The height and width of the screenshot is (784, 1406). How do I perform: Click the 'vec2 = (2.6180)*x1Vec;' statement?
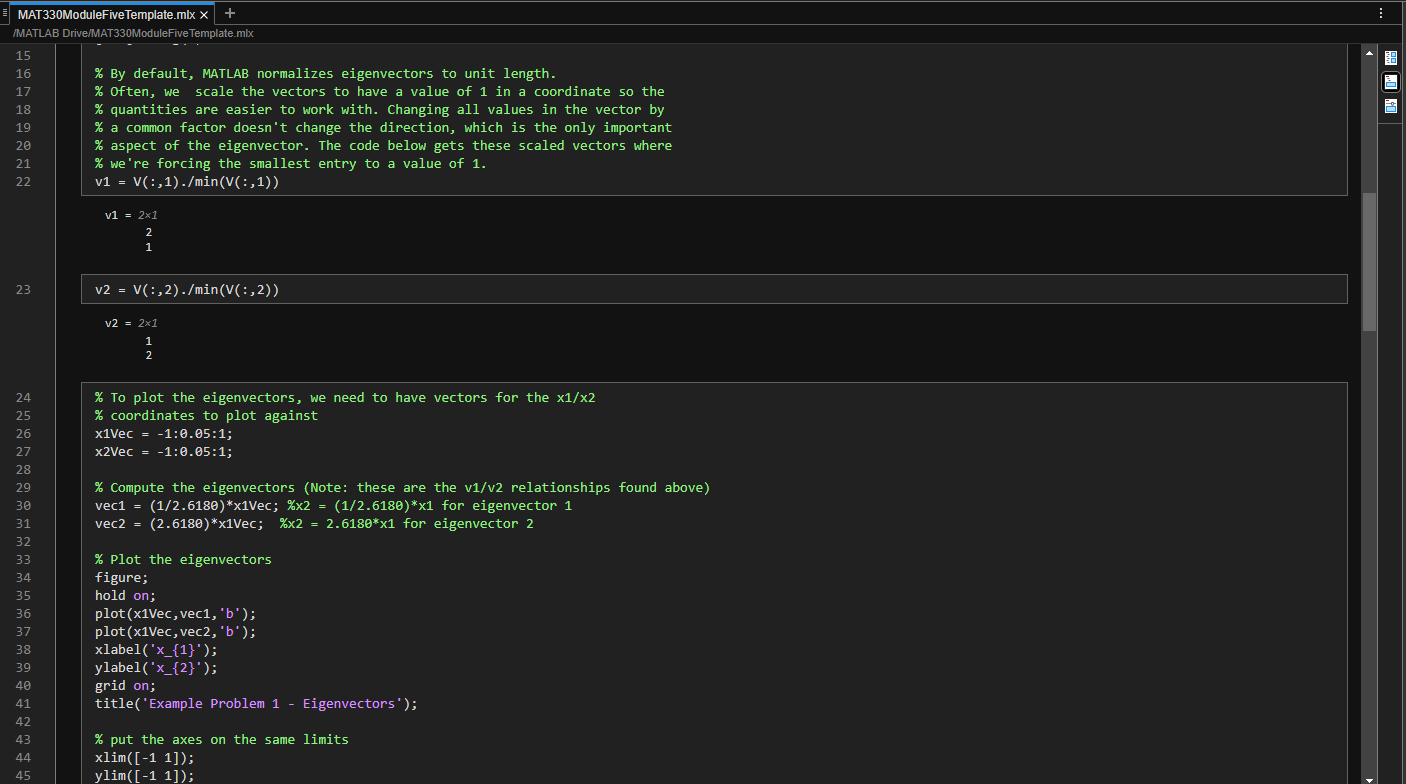[179, 524]
